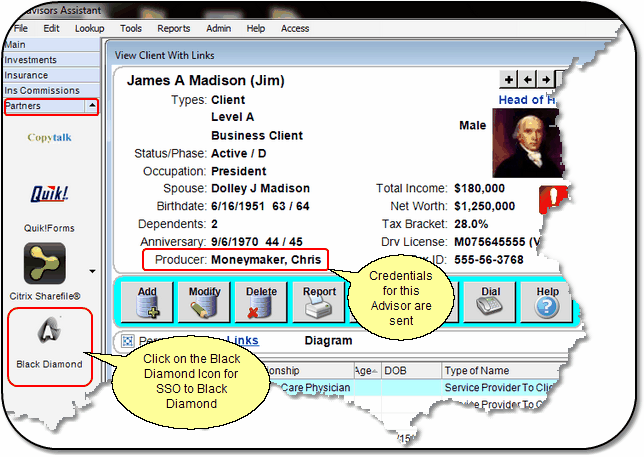The height and width of the screenshot is (457, 644).
Task: Click the Add record button
Action: click(x=146, y=301)
